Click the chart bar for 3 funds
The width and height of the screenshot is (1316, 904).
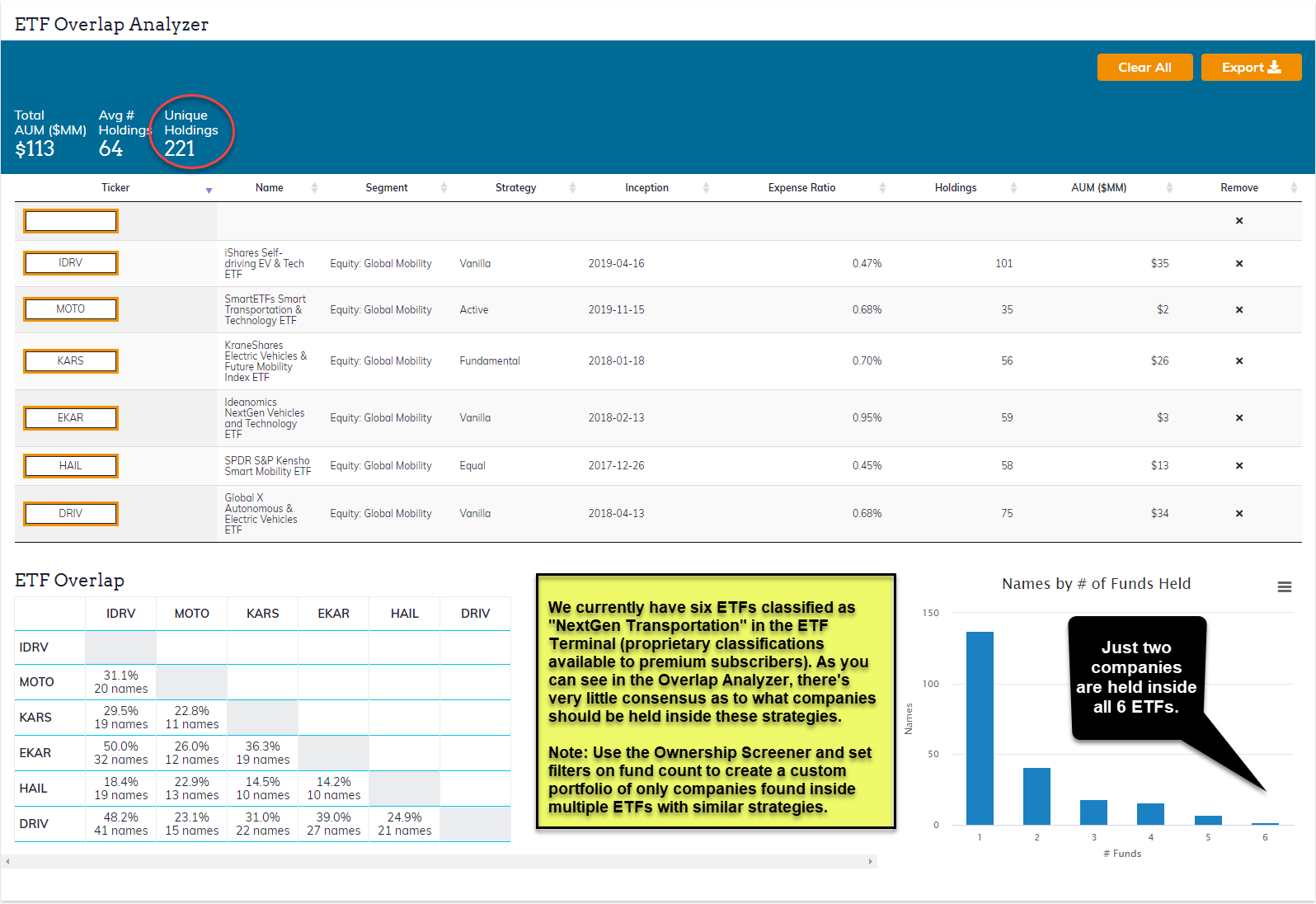(1093, 812)
